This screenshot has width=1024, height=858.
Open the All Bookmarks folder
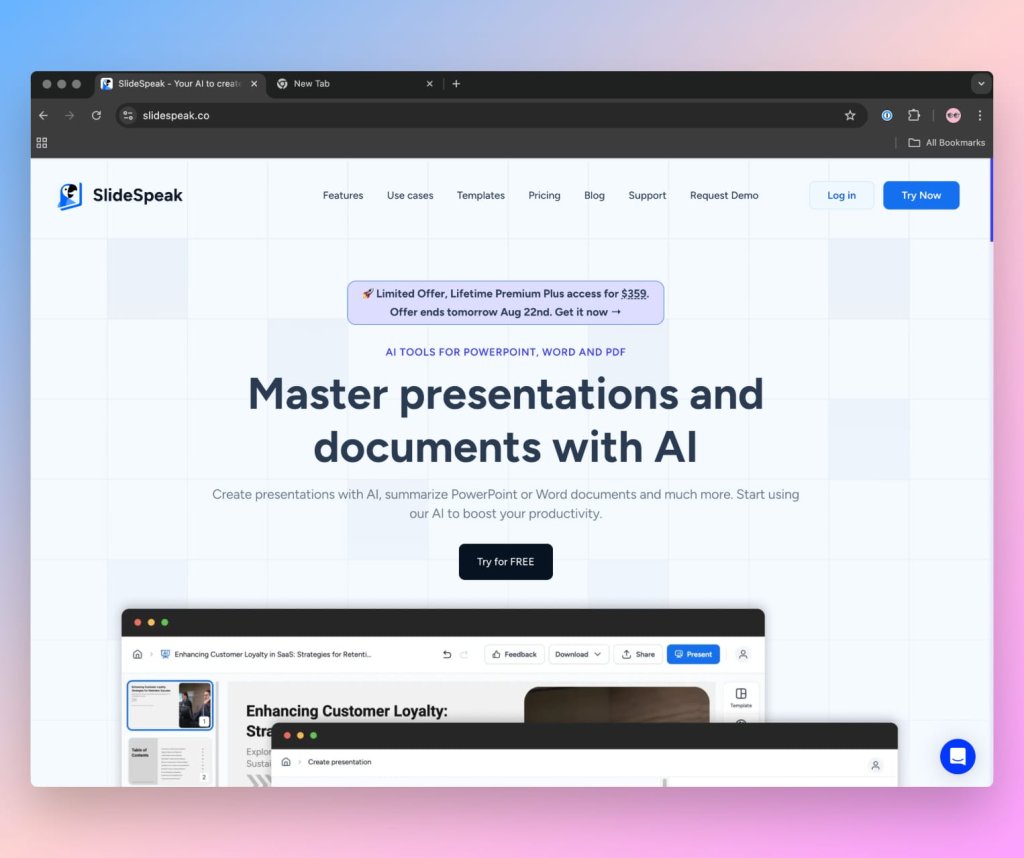point(946,142)
